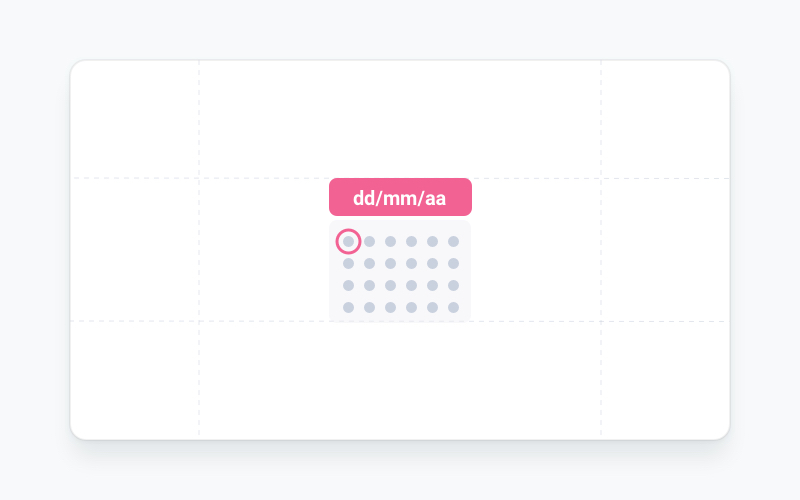The width and height of the screenshot is (800, 500).
Task: Select last dot in the third row
Action: 453,285
